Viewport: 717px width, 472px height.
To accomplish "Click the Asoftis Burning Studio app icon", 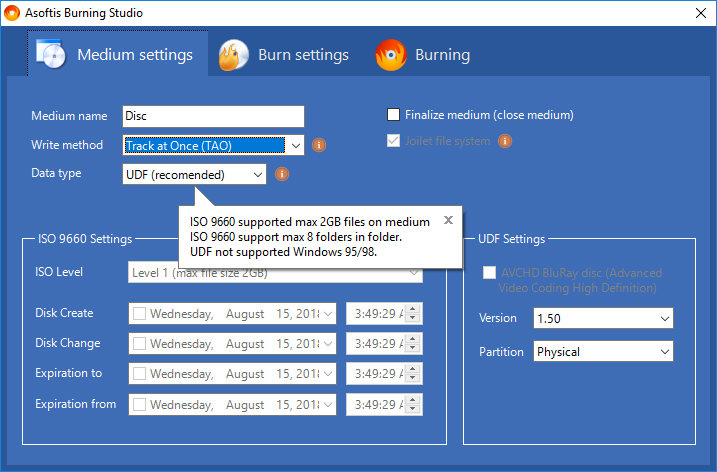I will 13,13.
